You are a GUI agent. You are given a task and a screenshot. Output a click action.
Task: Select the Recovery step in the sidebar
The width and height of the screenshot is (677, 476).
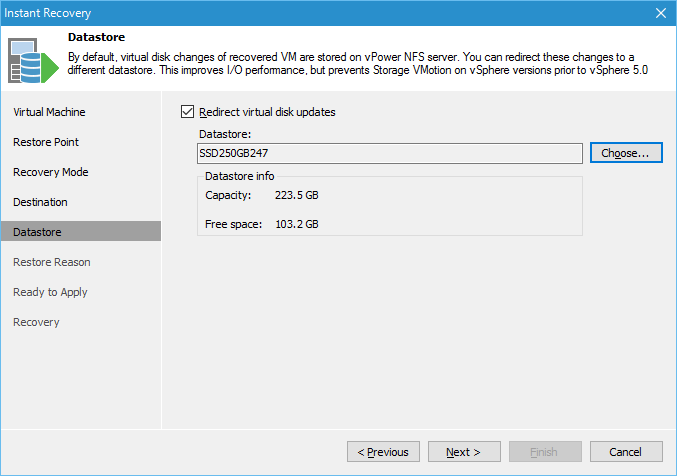point(36,322)
